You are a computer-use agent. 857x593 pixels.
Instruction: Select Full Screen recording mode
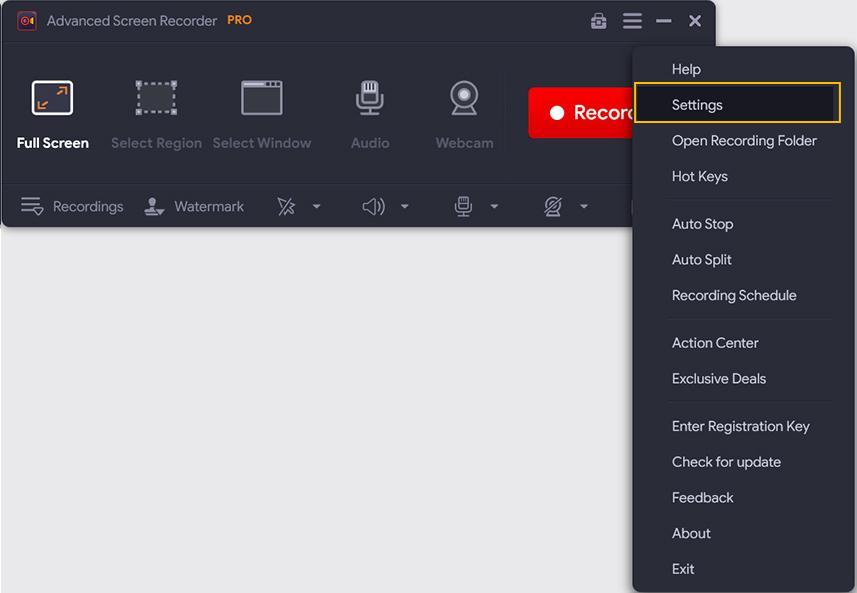tap(52, 115)
